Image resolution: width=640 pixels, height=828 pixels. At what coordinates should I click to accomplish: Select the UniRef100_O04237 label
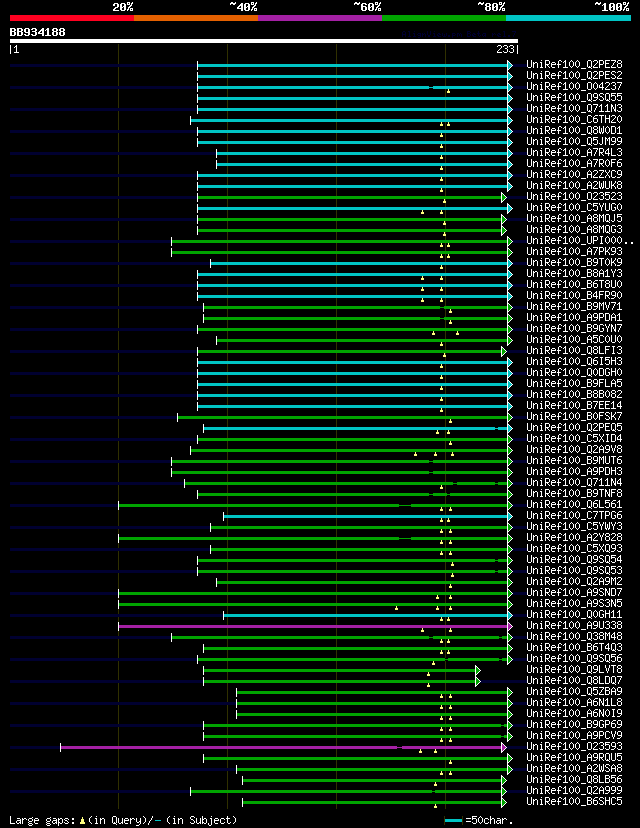(574, 87)
